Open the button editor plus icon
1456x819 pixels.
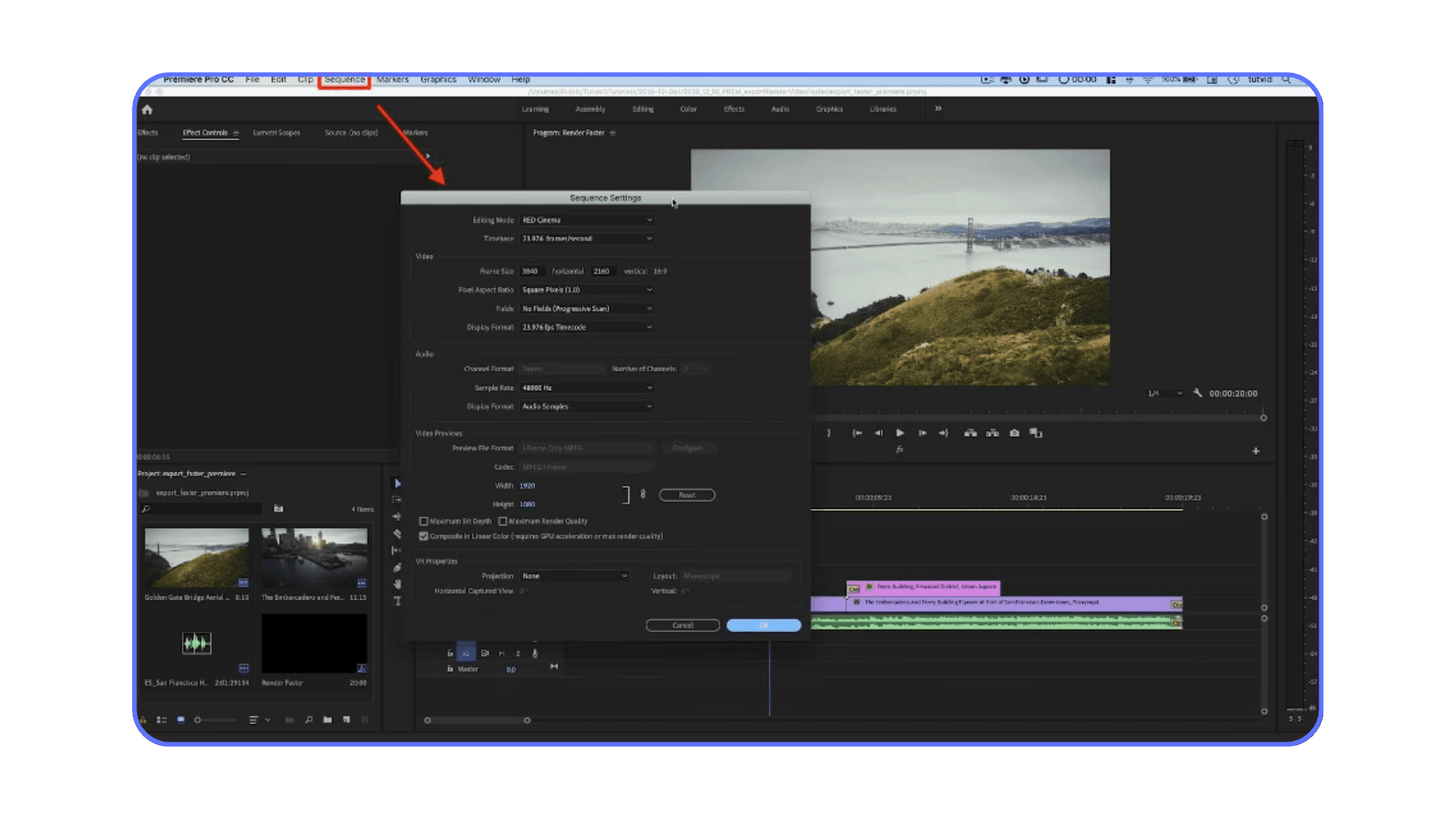coord(1256,451)
